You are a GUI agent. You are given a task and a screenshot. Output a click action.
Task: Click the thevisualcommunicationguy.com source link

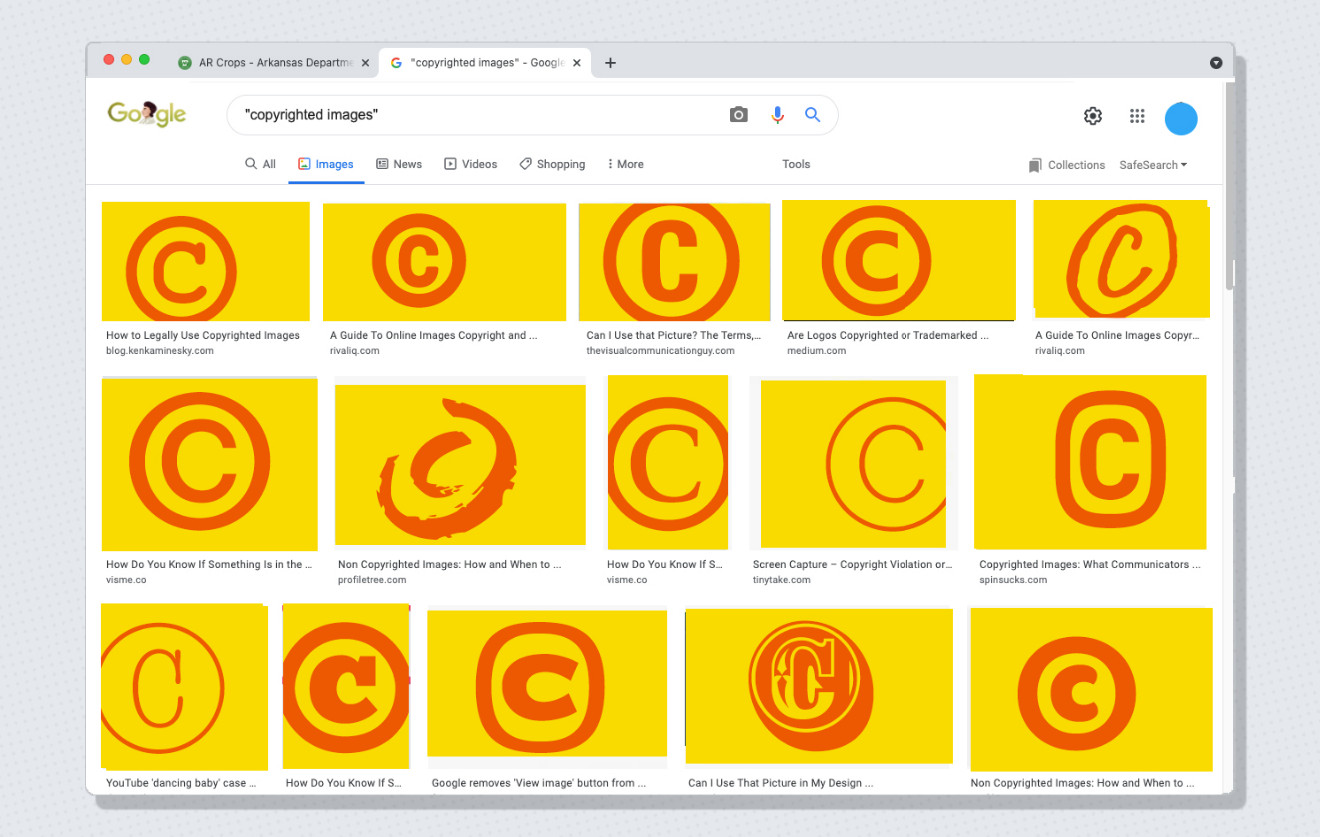[660, 351]
